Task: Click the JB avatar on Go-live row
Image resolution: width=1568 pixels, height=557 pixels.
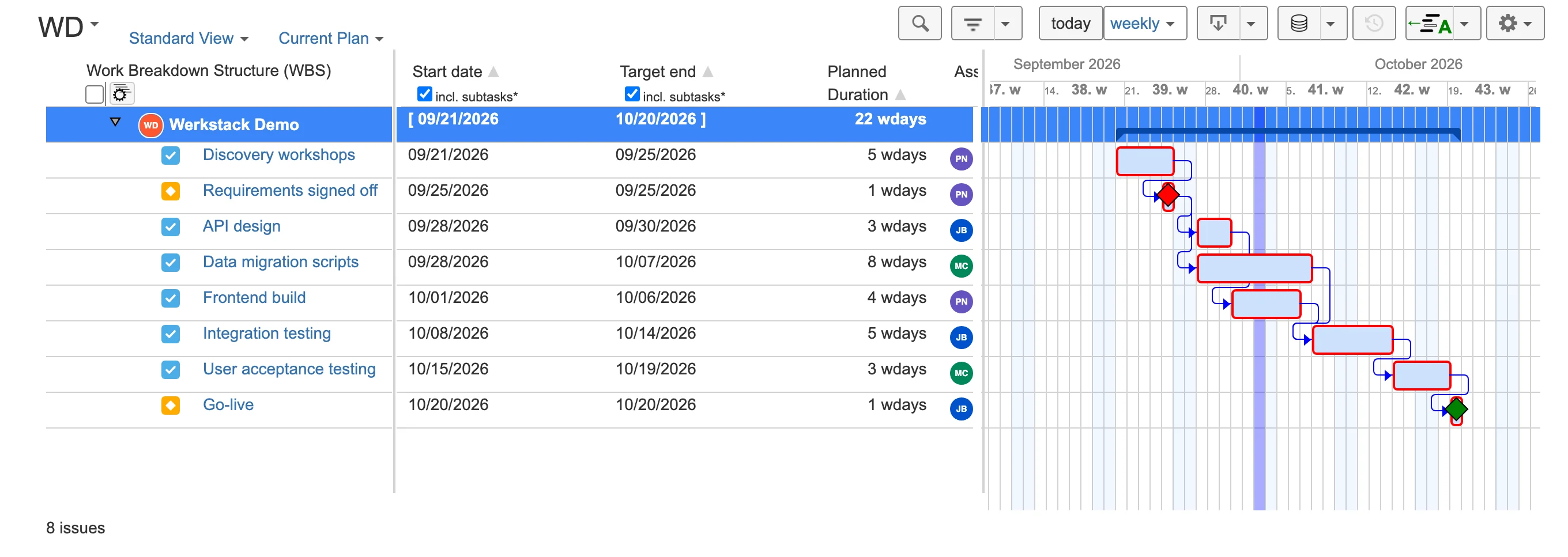Action: pyautogui.click(x=960, y=409)
